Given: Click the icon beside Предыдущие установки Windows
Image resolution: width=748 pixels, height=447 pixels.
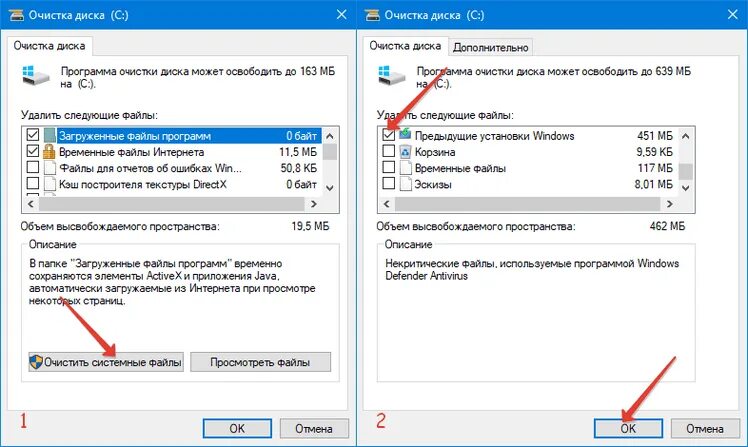Looking at the screenshot, I should tap(405, 135).
